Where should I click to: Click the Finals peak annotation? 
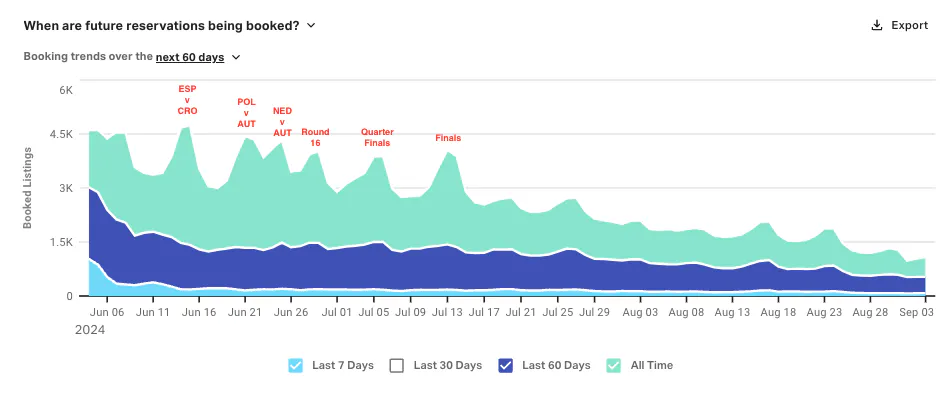(448, 138)
